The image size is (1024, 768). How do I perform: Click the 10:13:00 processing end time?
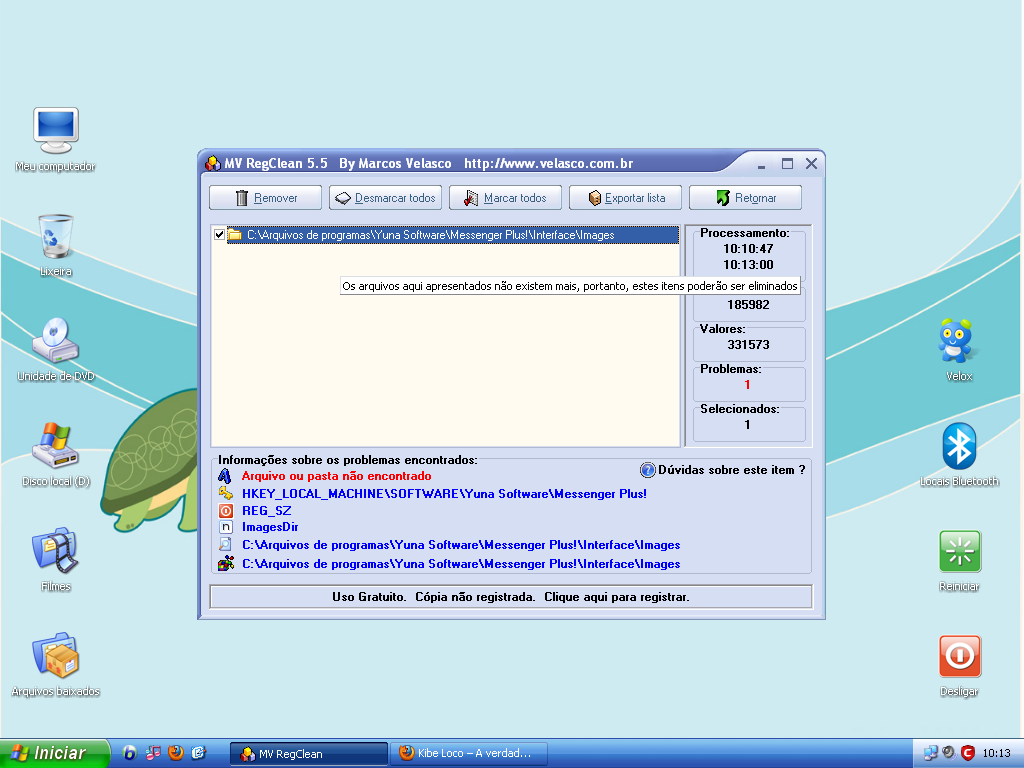point(748,264)
